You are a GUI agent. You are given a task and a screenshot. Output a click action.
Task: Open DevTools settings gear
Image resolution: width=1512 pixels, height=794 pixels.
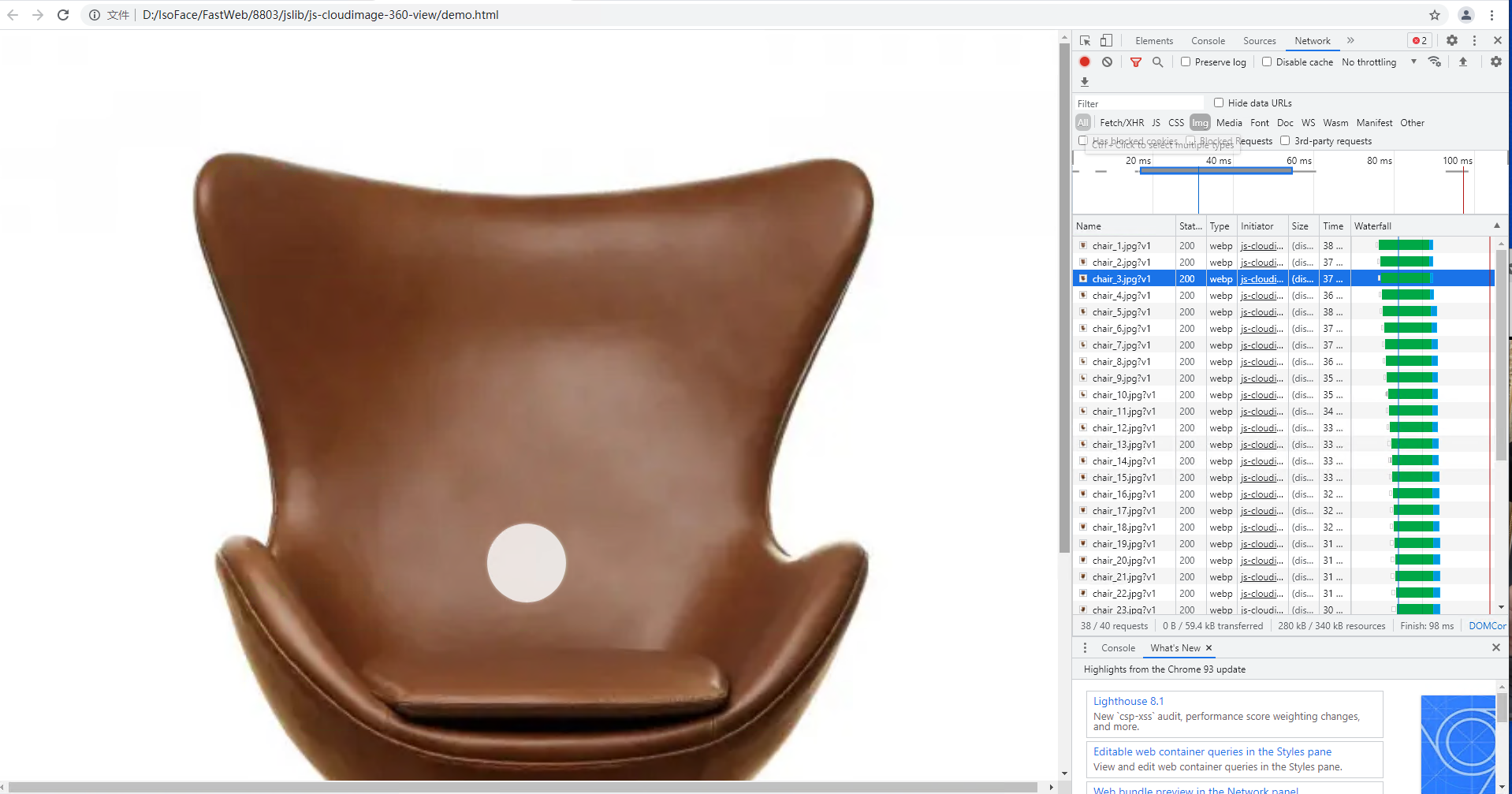(1452, 40)
